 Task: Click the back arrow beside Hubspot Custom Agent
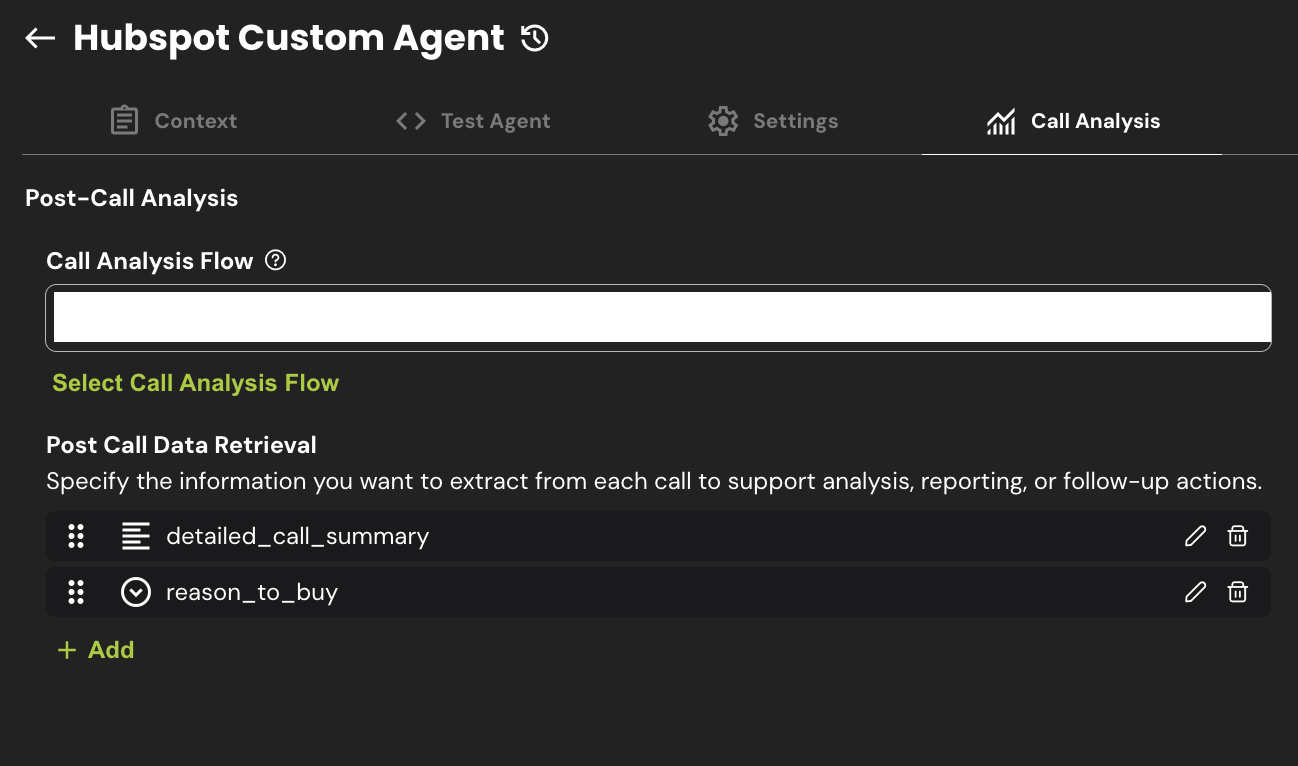[x=40, y=39]
